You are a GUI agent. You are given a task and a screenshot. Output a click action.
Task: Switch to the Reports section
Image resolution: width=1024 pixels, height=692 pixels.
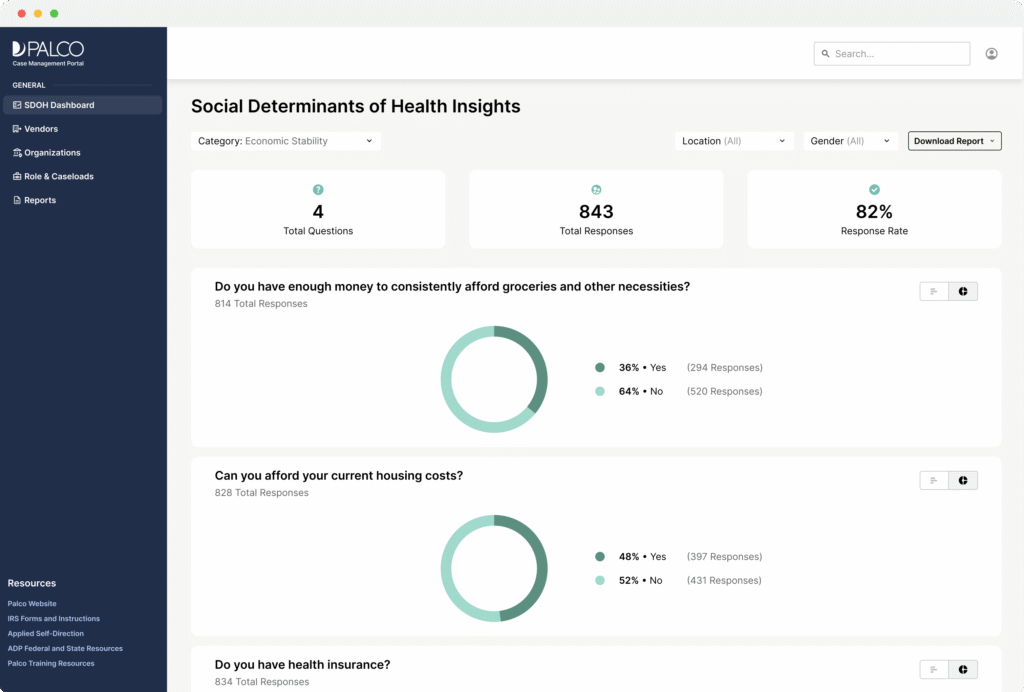38,200
